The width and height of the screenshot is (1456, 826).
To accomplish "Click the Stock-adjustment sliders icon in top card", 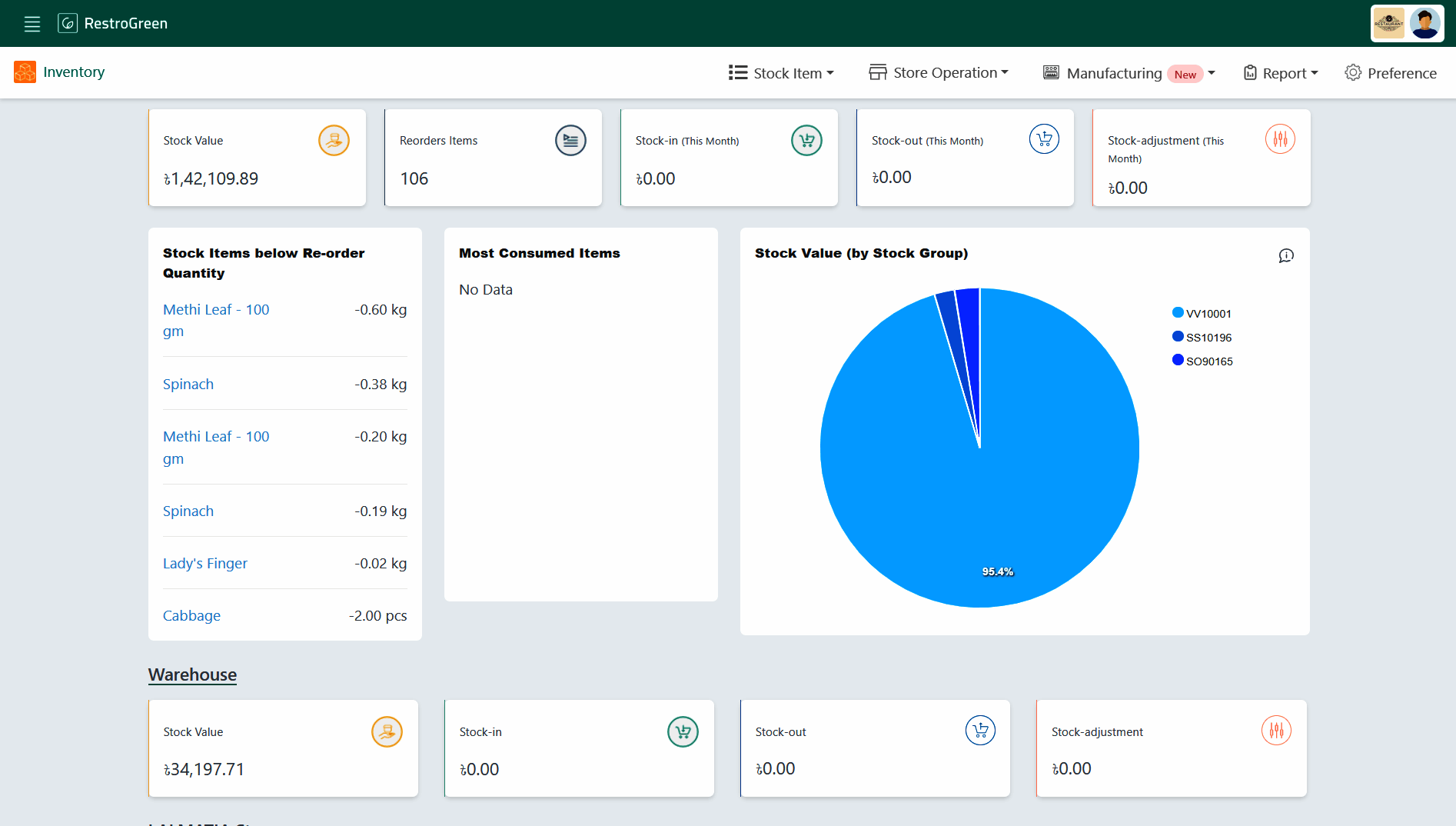I will pyautogui.click(x=1280, y=139).
